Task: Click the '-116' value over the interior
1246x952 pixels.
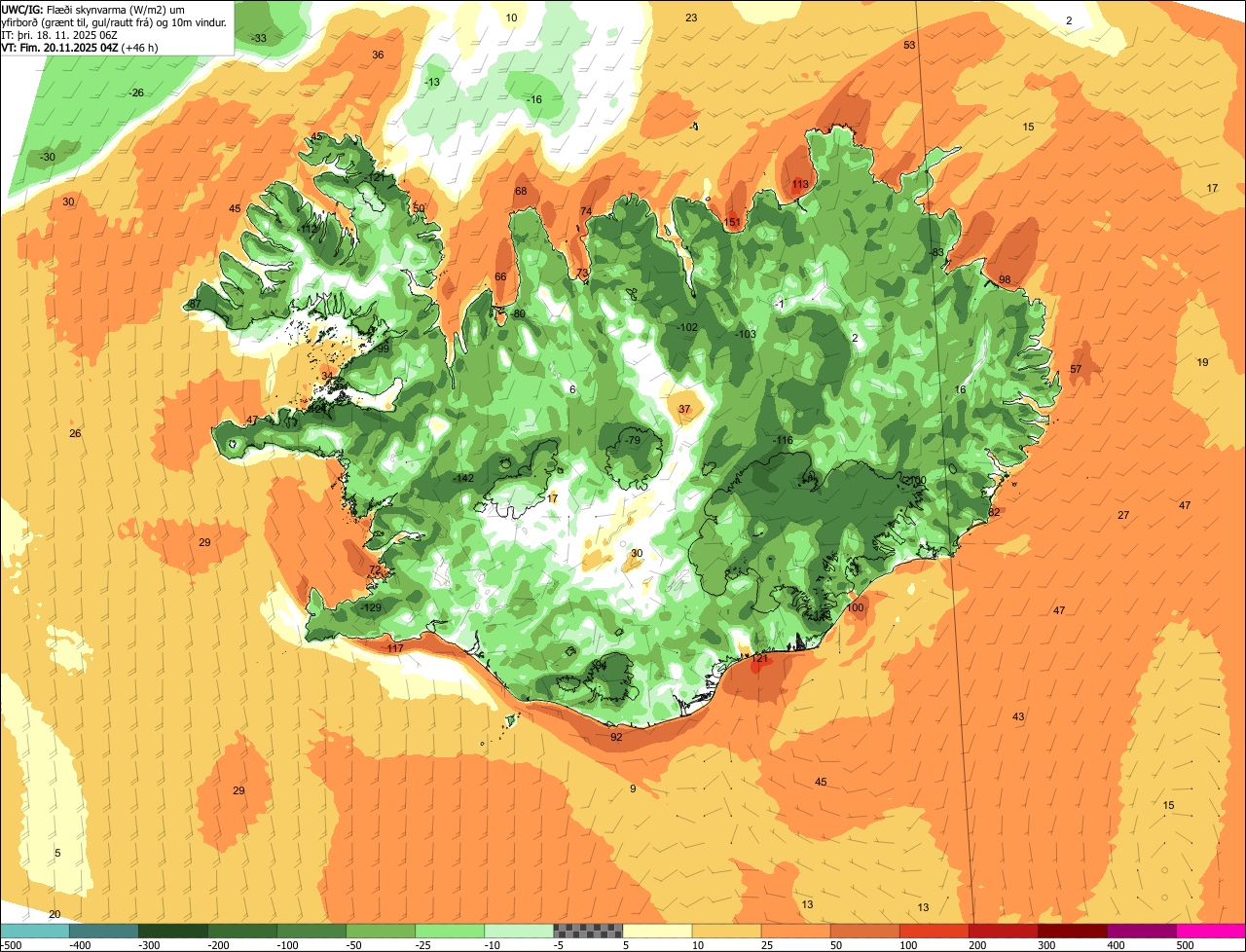Action: coord(783,441)
